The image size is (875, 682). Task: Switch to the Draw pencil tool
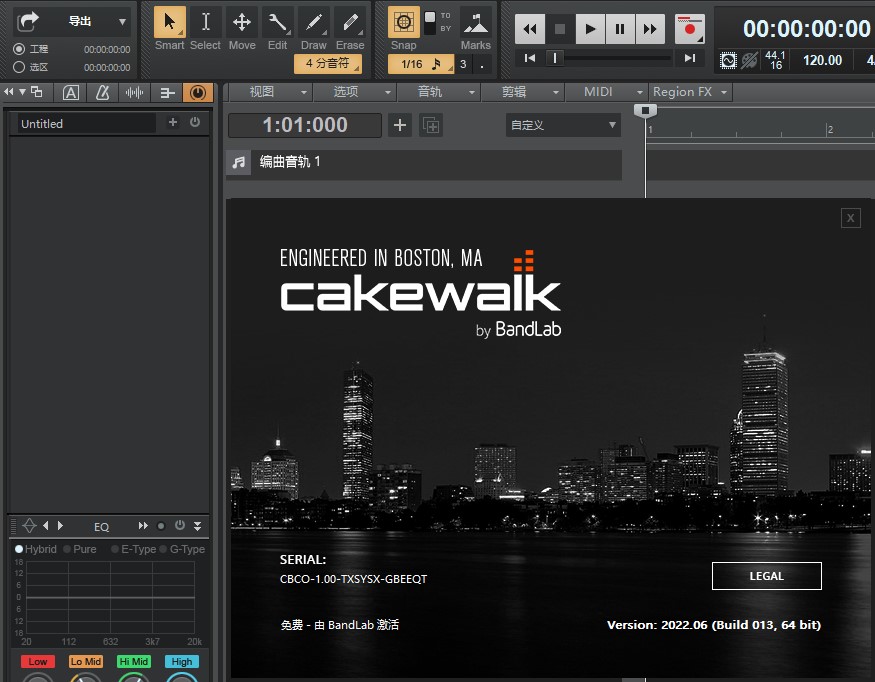pyautogui.click(x=314, y=22)
